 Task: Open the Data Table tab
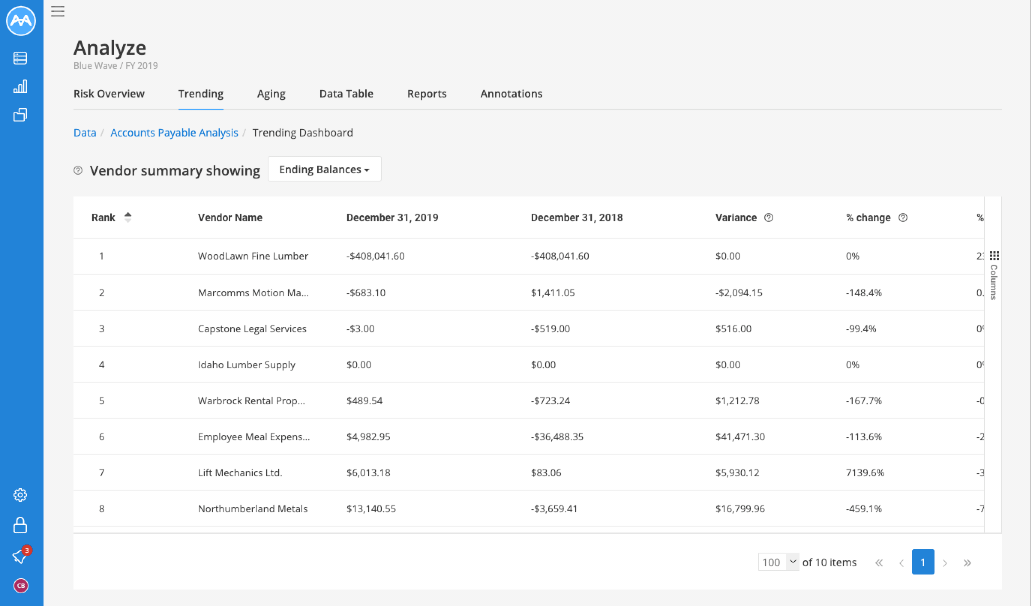347,94
